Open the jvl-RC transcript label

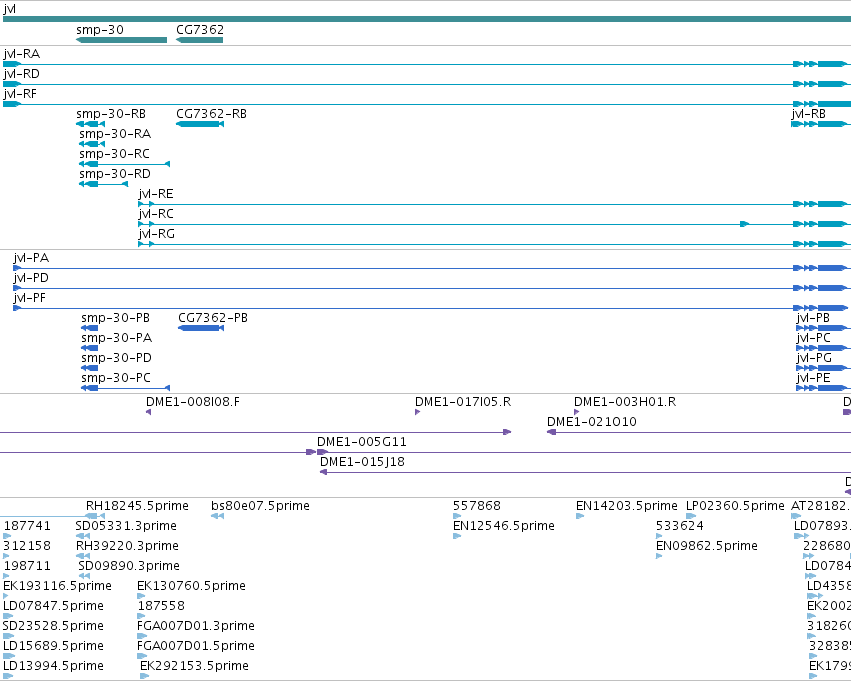pyautogui.click(x=156, y=214)
